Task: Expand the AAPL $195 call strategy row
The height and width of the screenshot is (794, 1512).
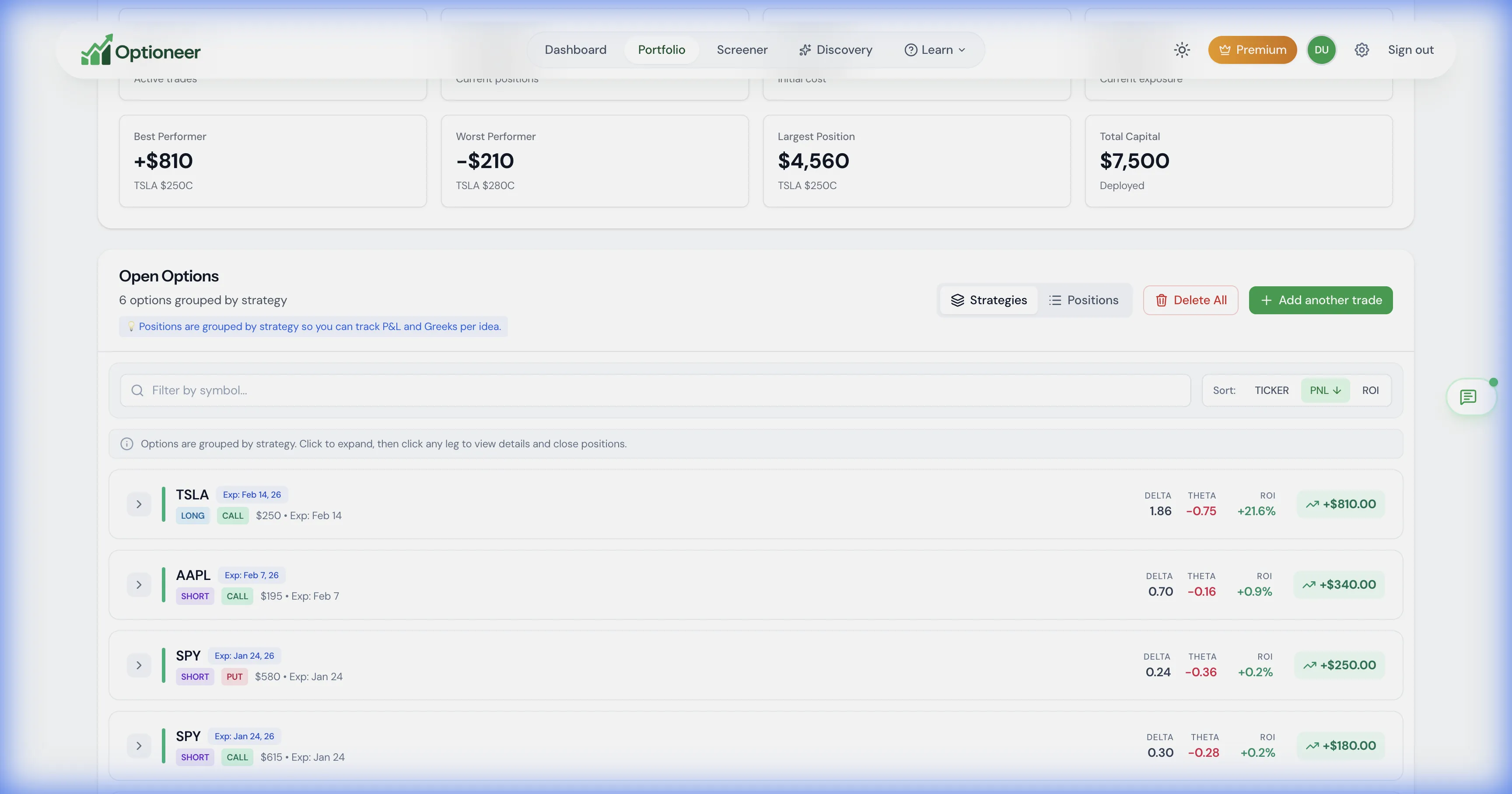Action: pyautogui.click(x=139, y=585)
